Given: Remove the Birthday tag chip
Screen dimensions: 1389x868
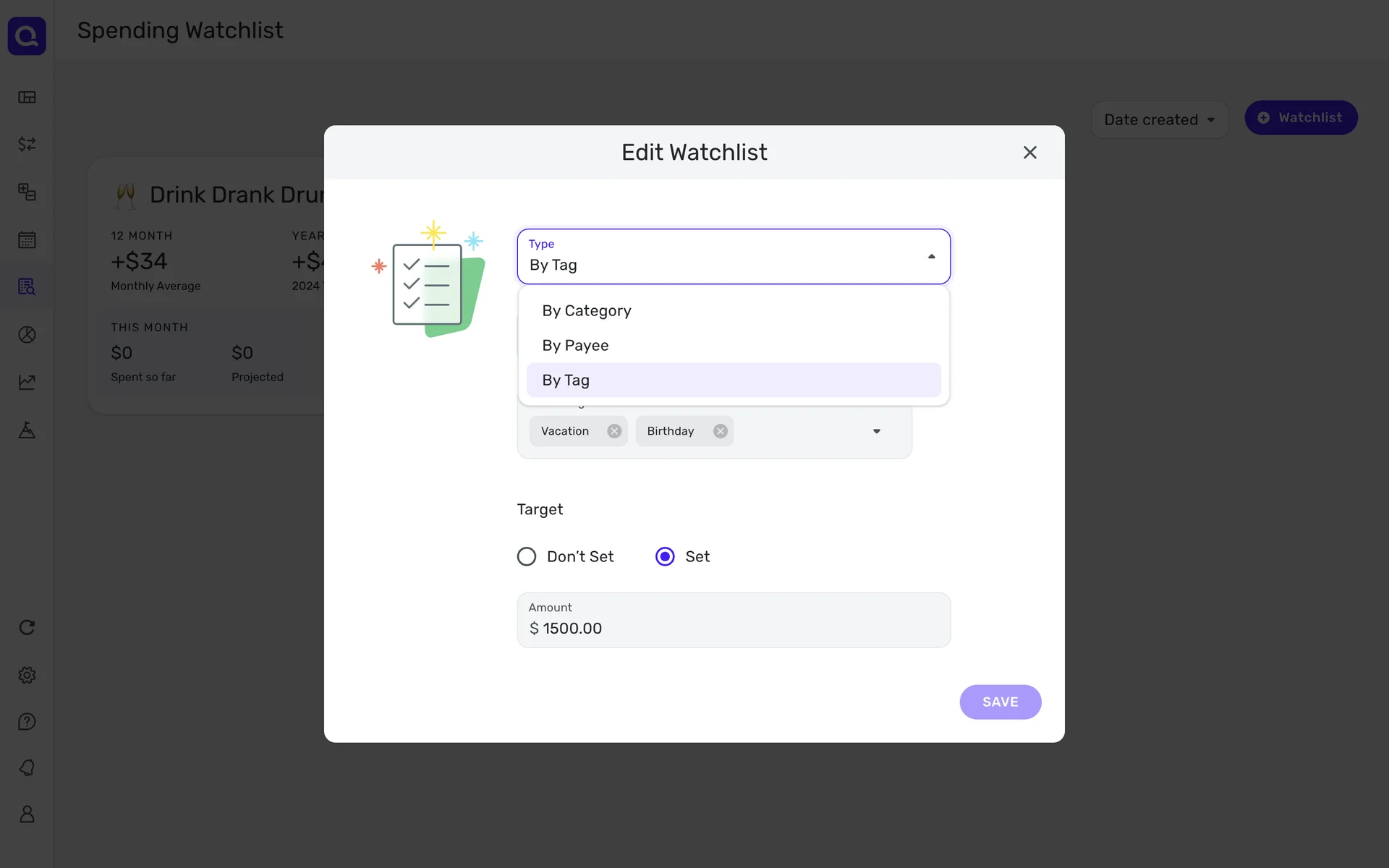Looking at the screenshot, I should point(720,431).
